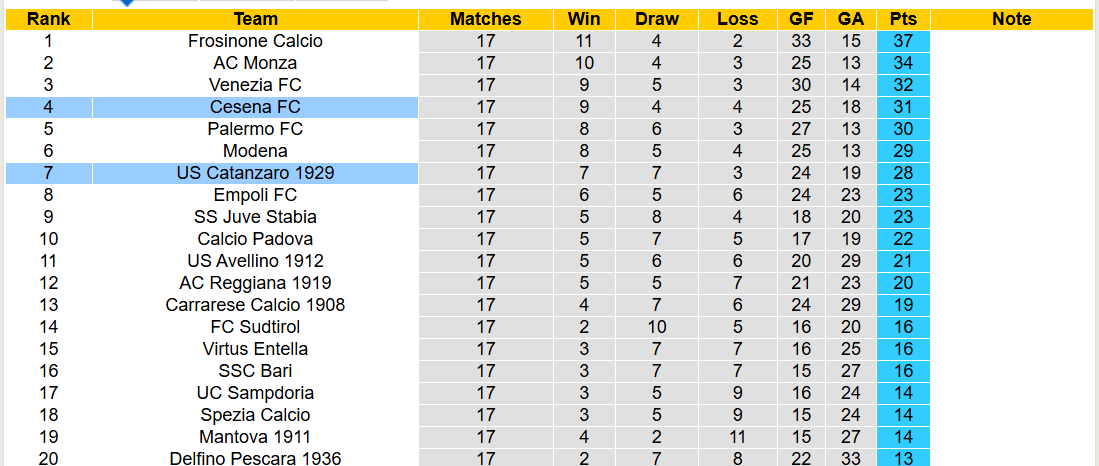This screenshot has height=466, width=1099.
Task: Click the Rank column header
Action: pyautogui.click(x=48, y=19)
